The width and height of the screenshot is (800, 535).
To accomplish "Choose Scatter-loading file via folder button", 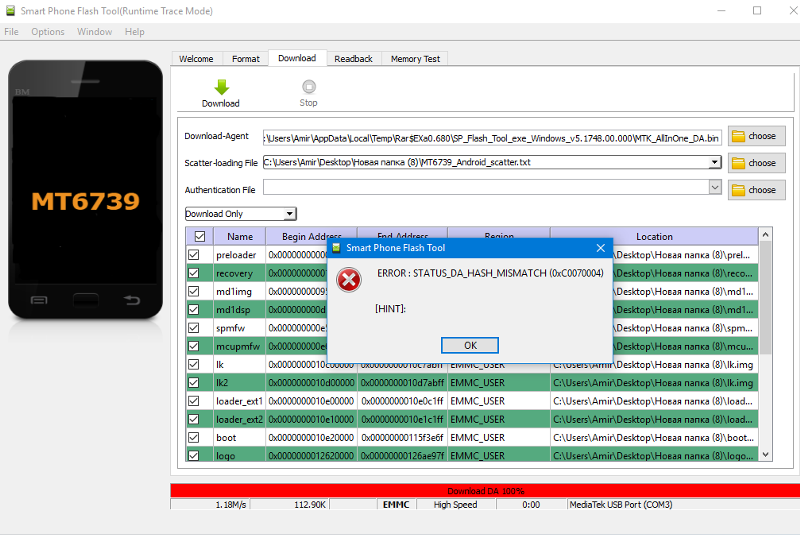I will pyautogui.click(x=755, y=163).
